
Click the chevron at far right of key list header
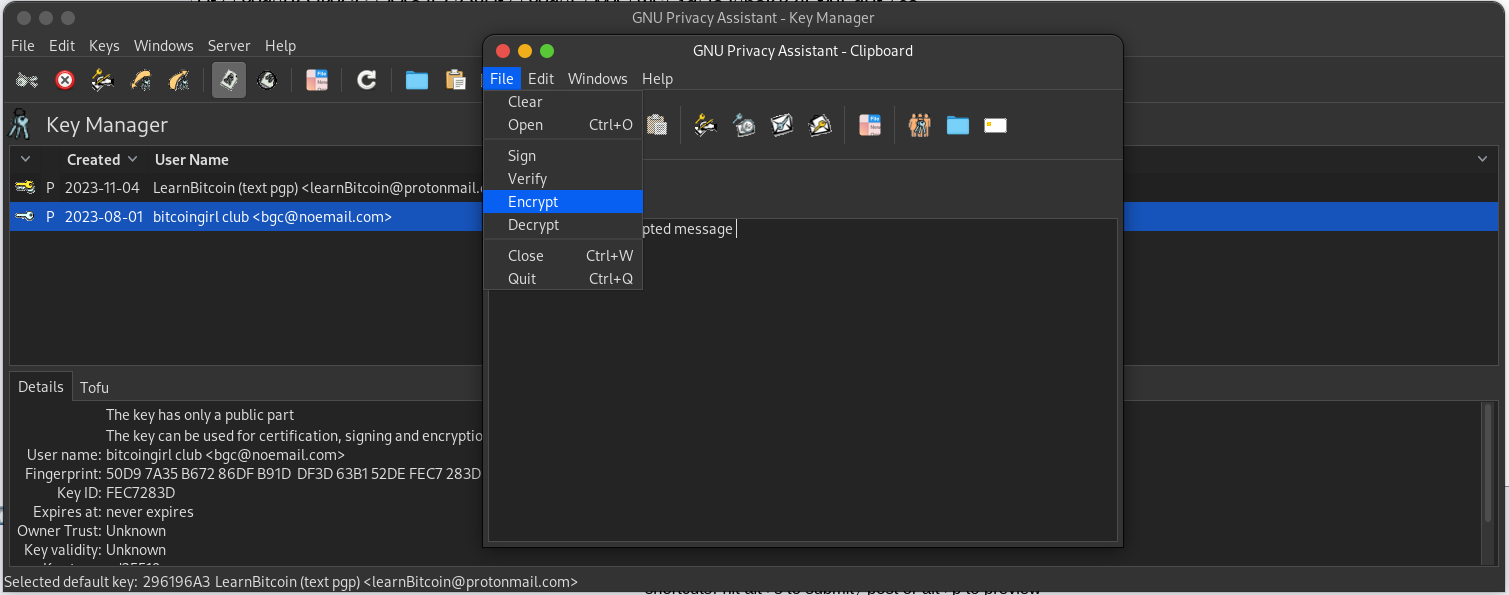[1483, 159]
